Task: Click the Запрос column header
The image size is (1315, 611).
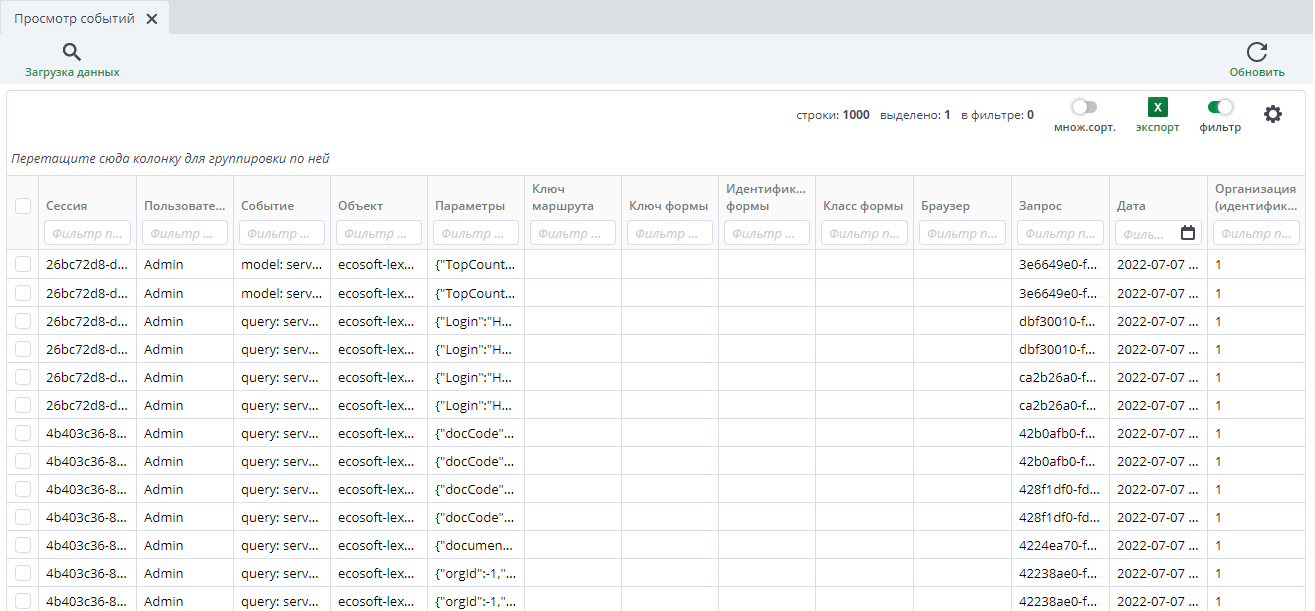Action: (x=1040, y=206)
